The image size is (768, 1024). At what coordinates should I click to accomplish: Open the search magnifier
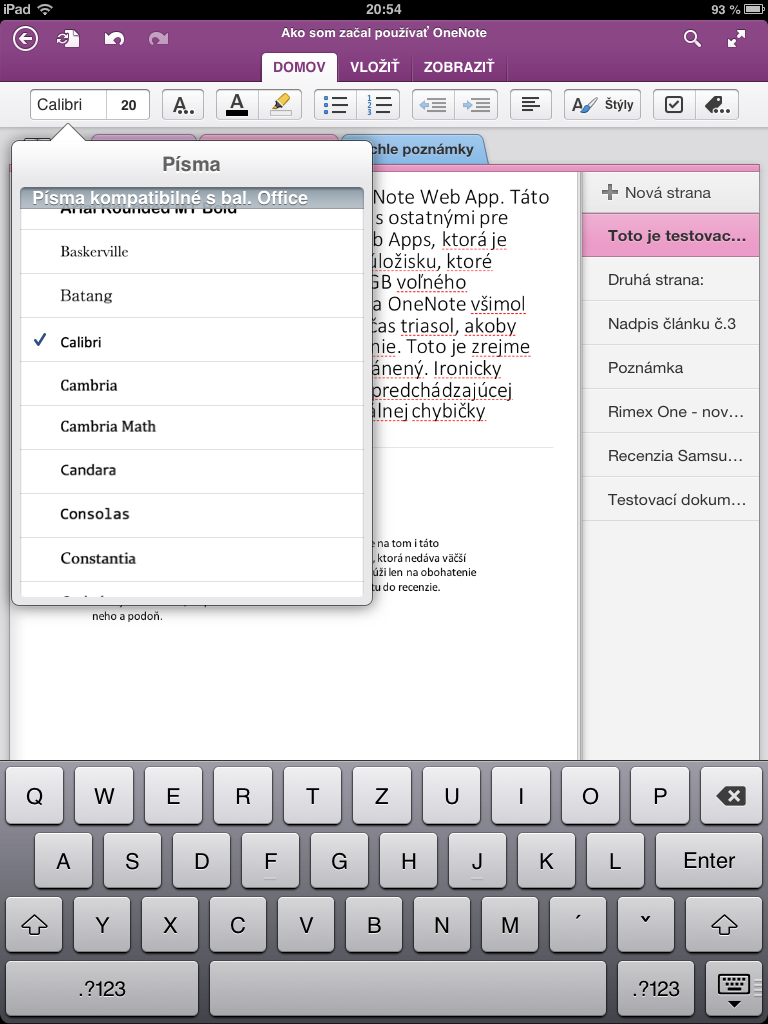point(692,39)
